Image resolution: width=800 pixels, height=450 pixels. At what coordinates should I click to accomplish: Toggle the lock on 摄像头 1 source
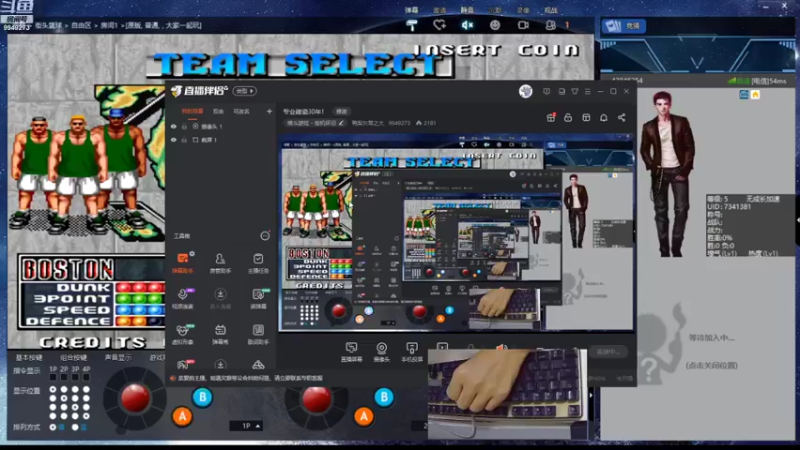[184, 127]
